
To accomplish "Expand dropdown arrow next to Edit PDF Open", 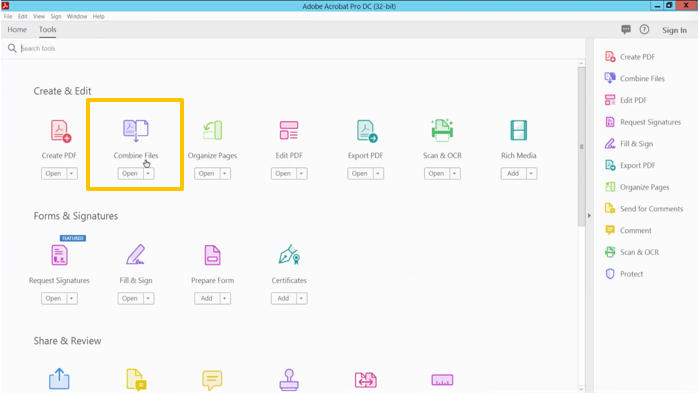I will click(302, 173).
